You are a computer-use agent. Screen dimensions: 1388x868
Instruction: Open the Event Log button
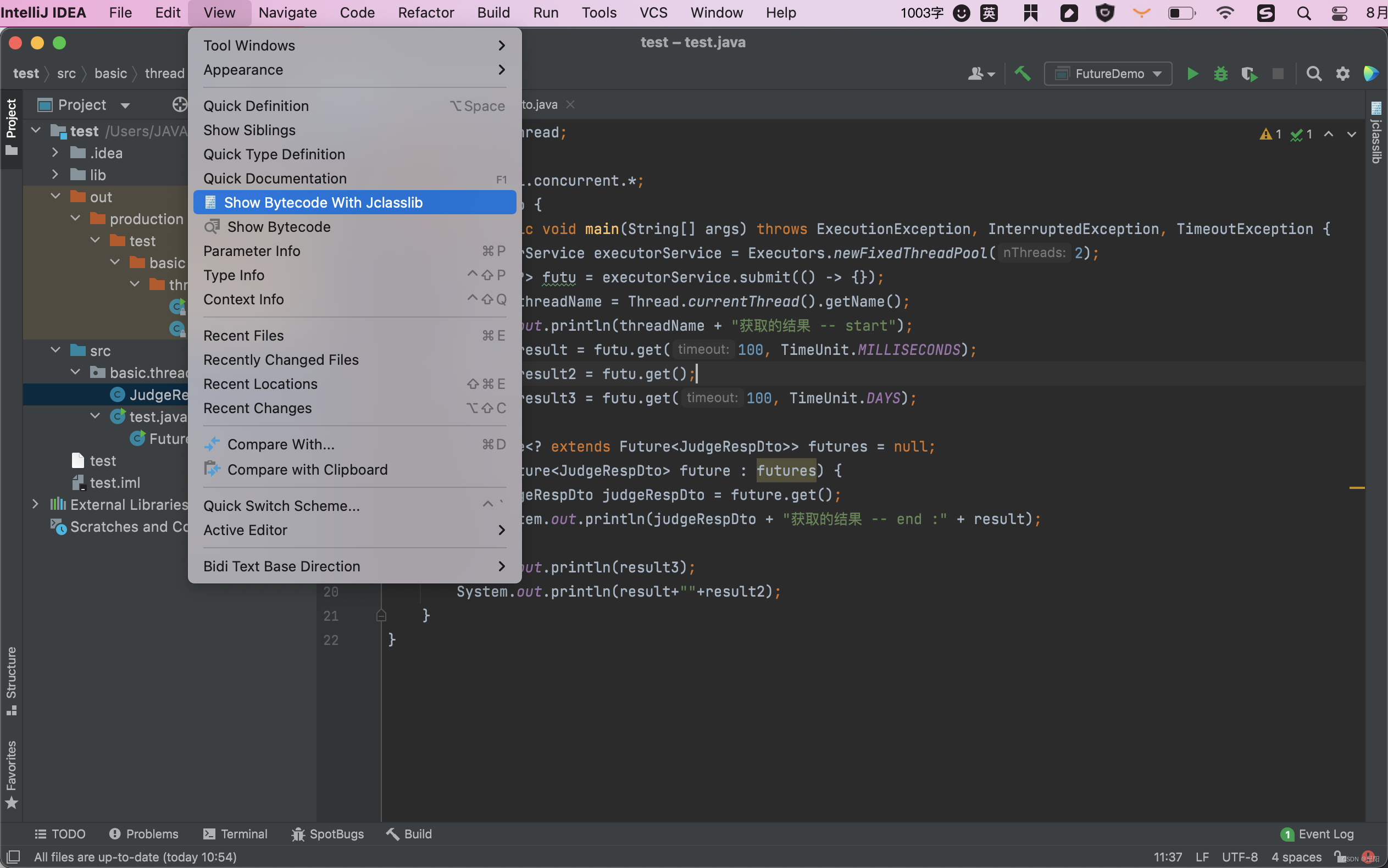click(x=1318, y=833)
